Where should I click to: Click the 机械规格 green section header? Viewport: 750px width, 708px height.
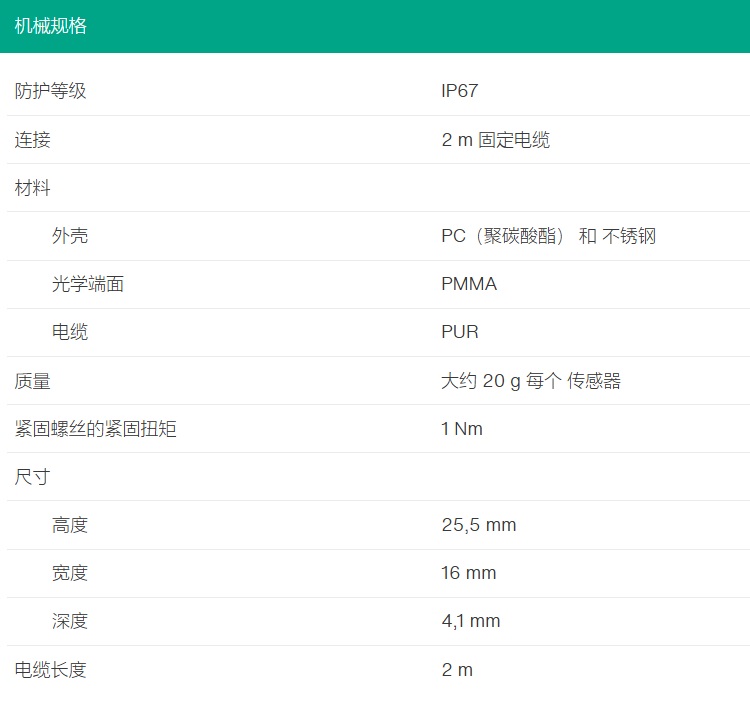pyautogui.click(x=51, y=26)
